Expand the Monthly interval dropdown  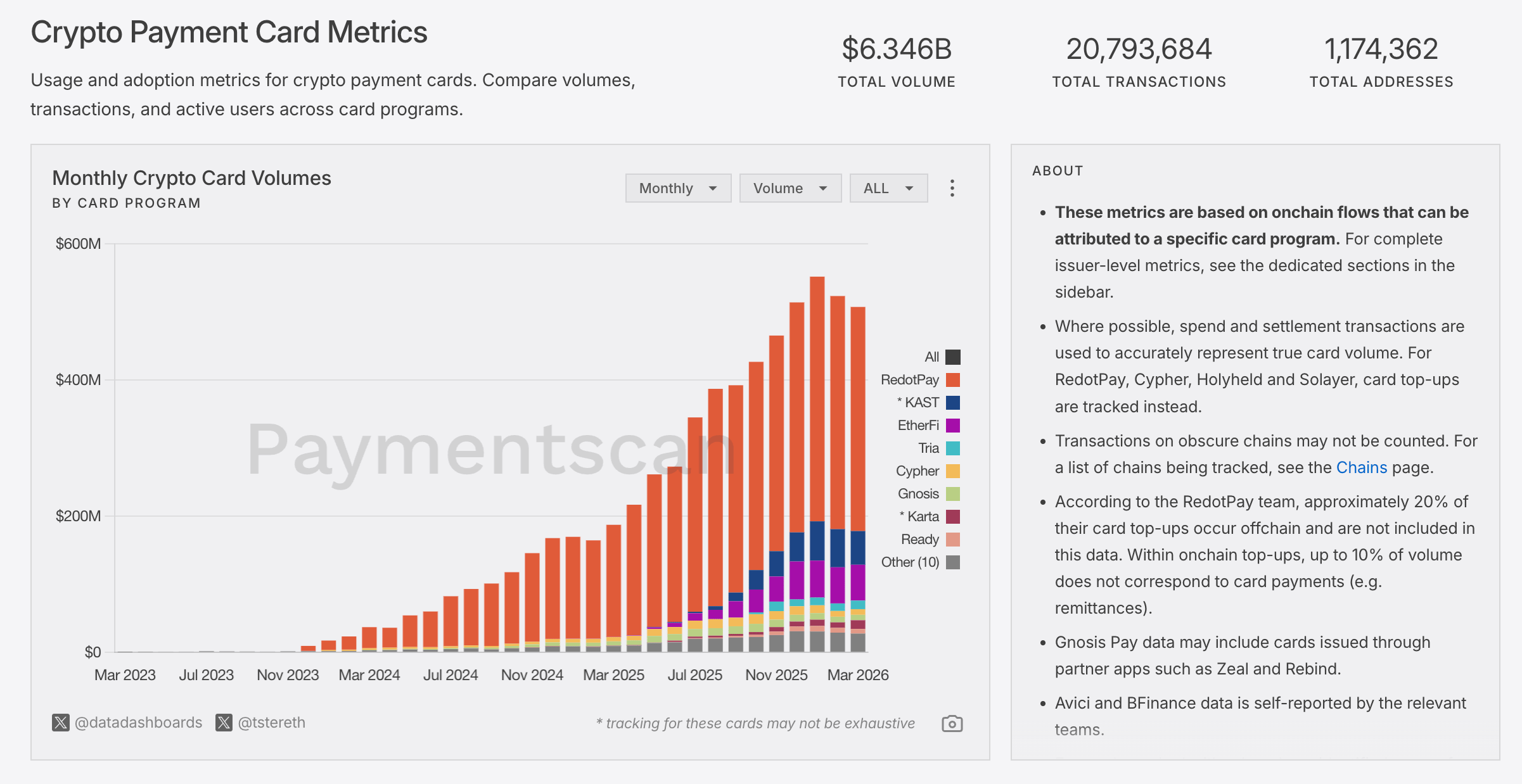point(678,188)
